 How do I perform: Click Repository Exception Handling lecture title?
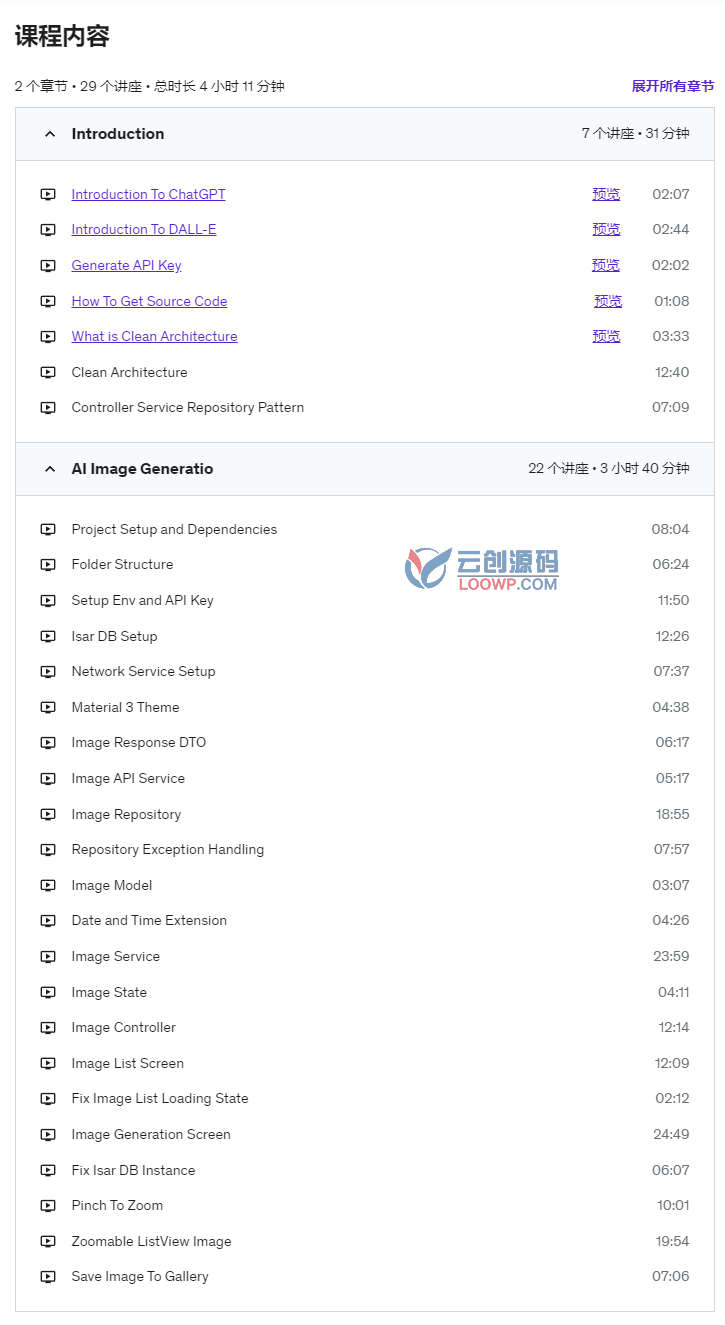tap(168, 849)
